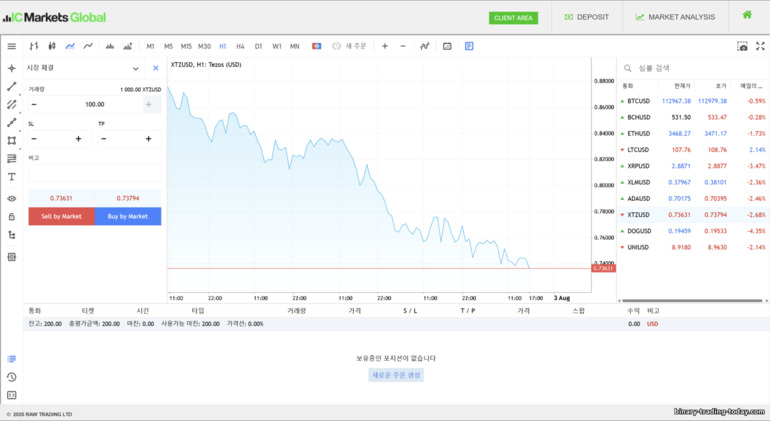The image size is (770, 421).
Task: Open the indicators list icon
Action: (425, 46)
